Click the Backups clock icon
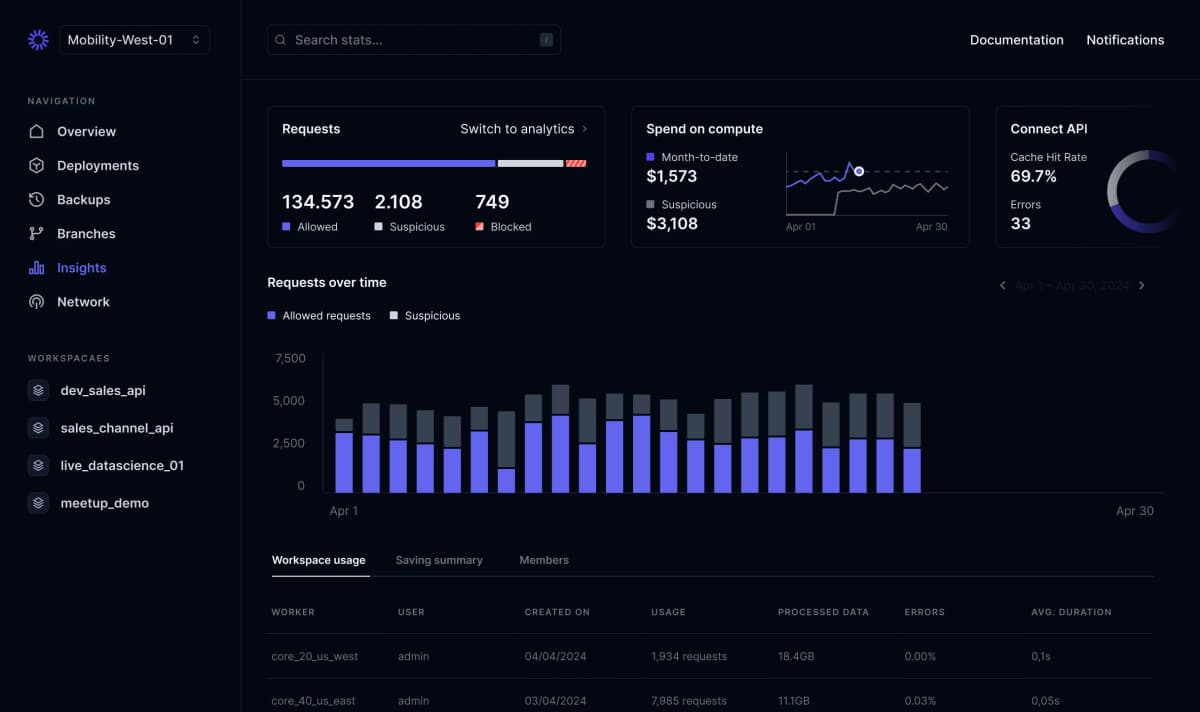 click(37, 200)
